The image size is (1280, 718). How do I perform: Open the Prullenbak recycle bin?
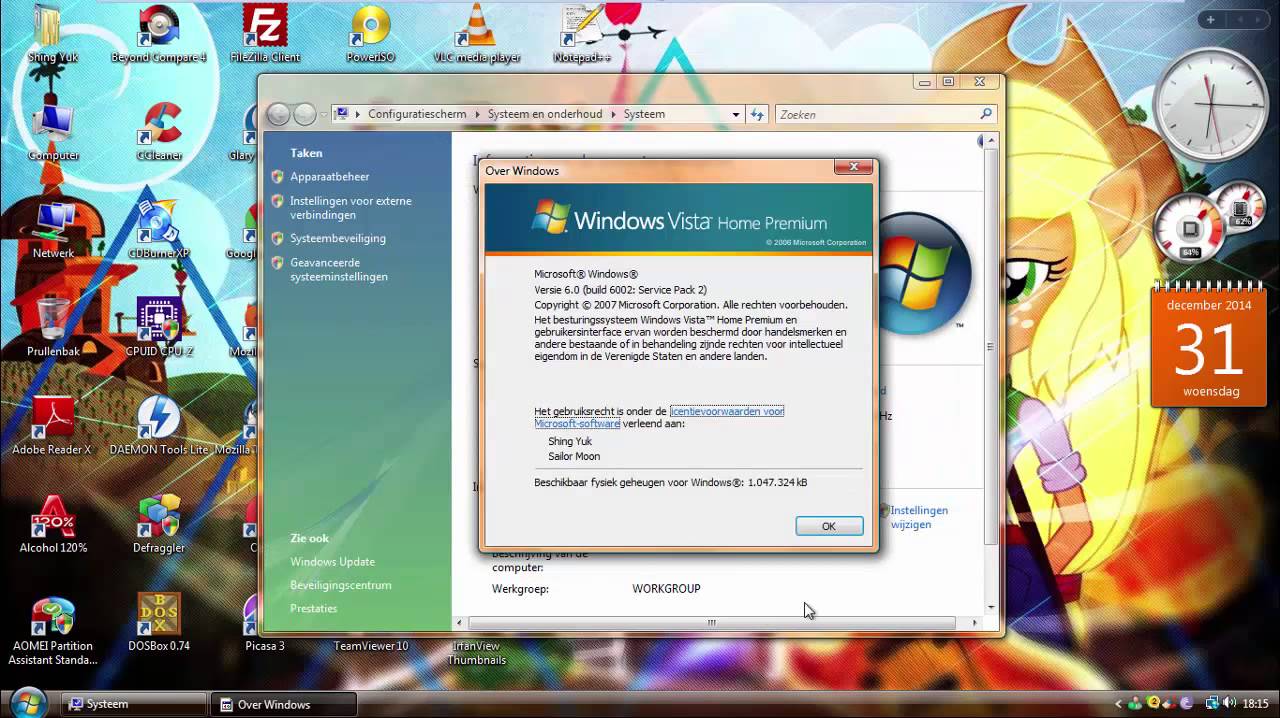(x=53, y=327)
